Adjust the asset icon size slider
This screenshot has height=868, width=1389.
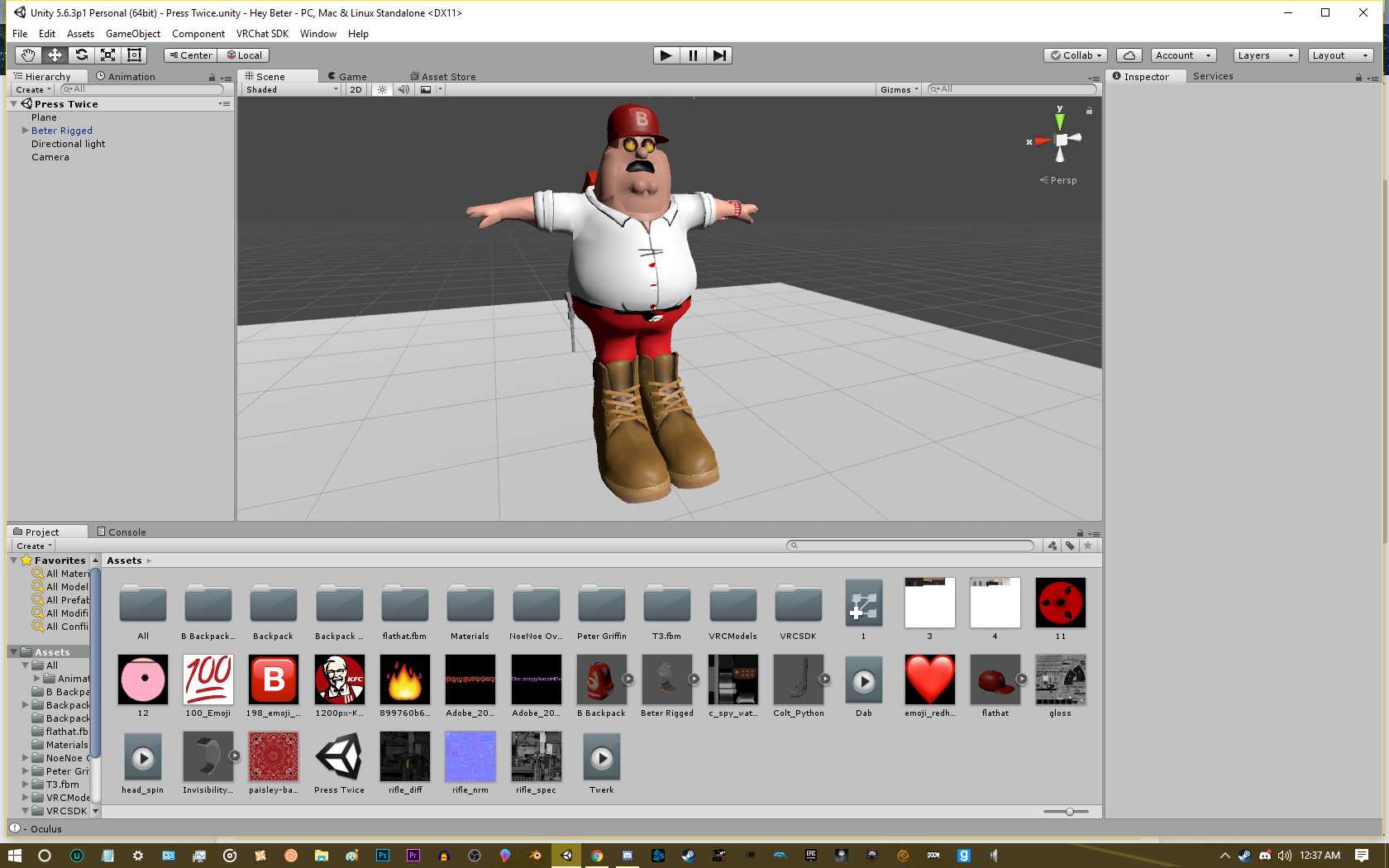point(1069,812)
